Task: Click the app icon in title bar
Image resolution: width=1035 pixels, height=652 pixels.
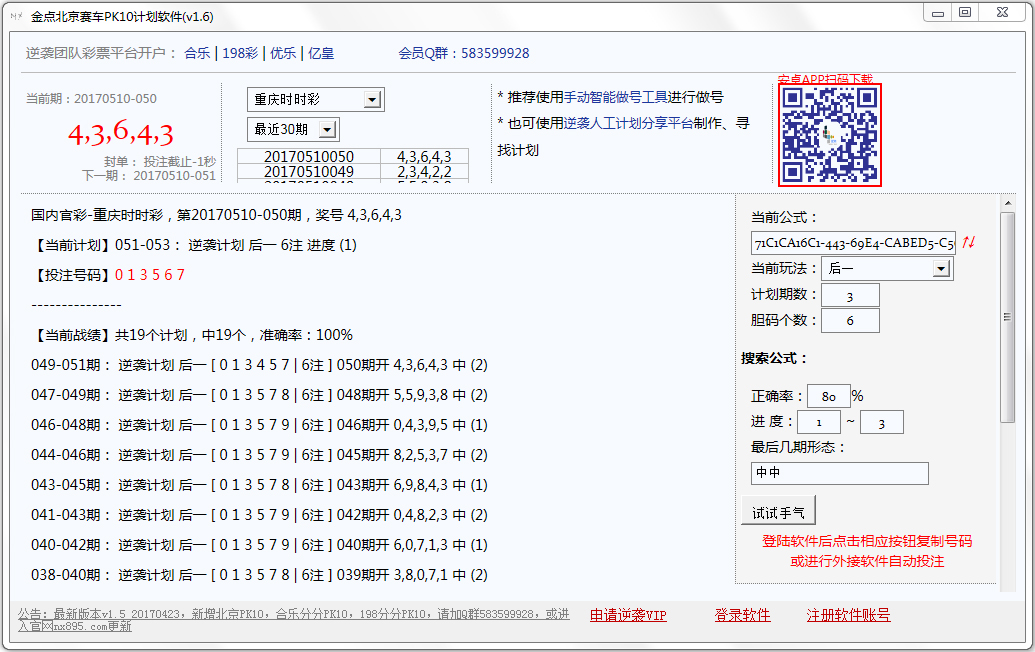Action: coord(17,16)
